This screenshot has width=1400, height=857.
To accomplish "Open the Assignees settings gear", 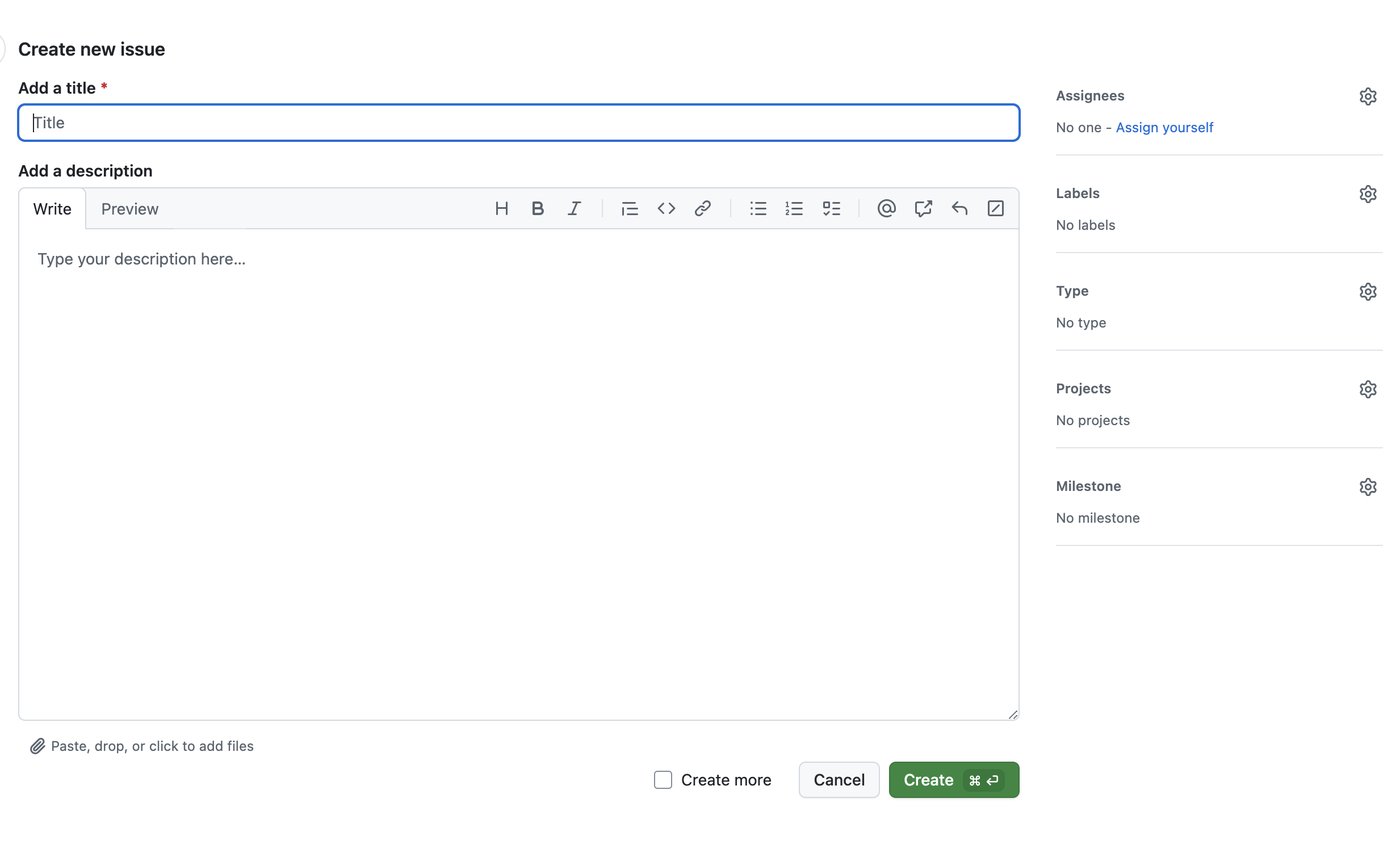I will pos(1368,96).
